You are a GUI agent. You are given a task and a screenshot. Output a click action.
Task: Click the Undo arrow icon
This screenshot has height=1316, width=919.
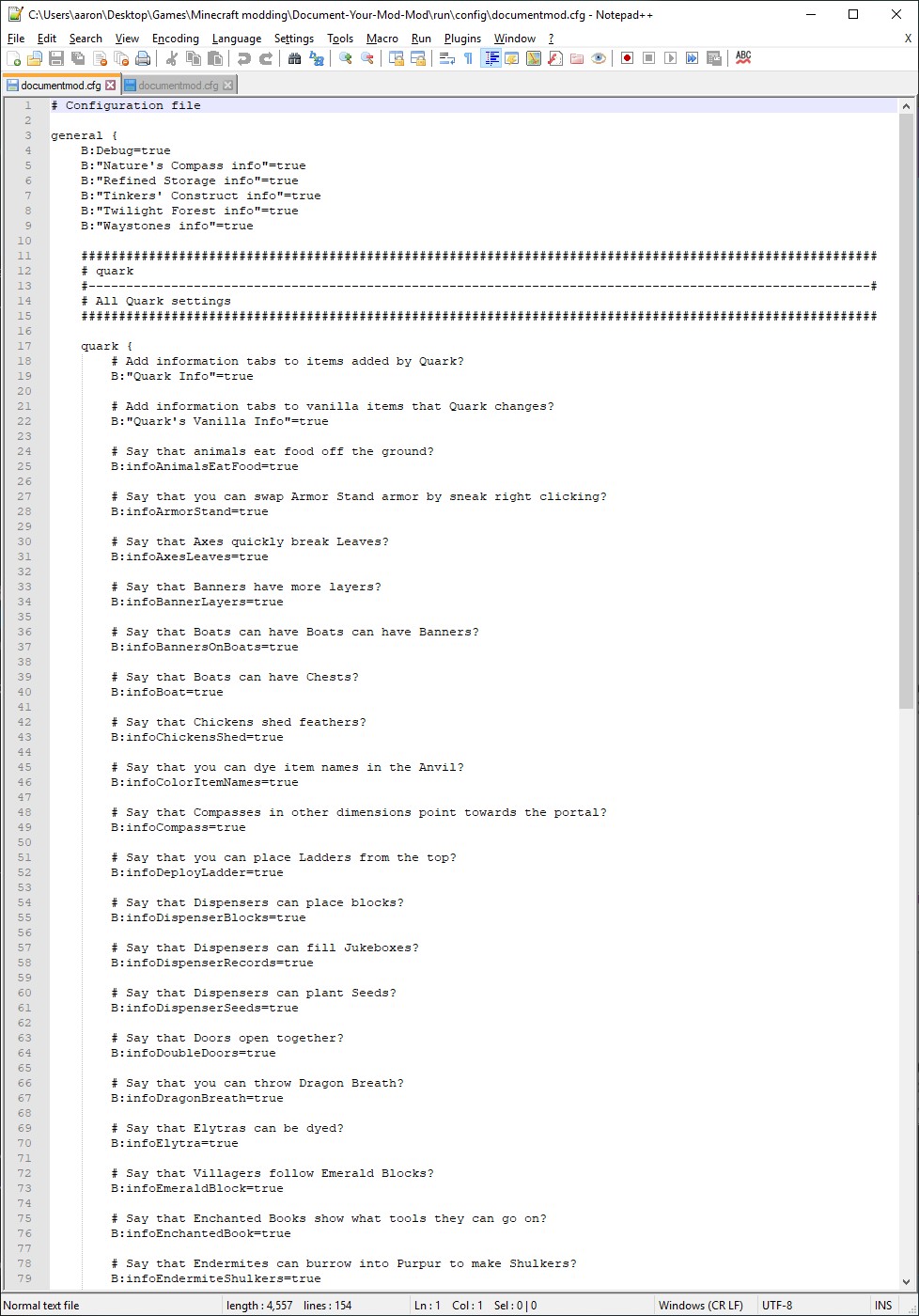click(x=244, y=58)
